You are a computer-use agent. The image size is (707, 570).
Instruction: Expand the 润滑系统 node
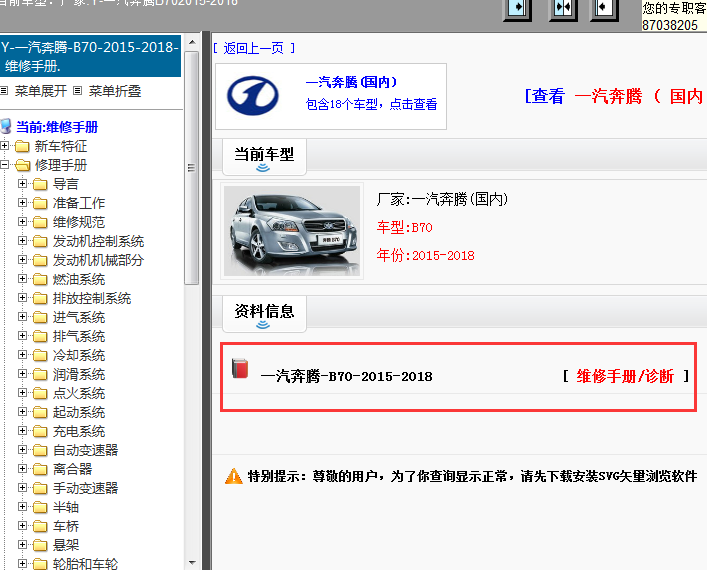click(22, 373)
